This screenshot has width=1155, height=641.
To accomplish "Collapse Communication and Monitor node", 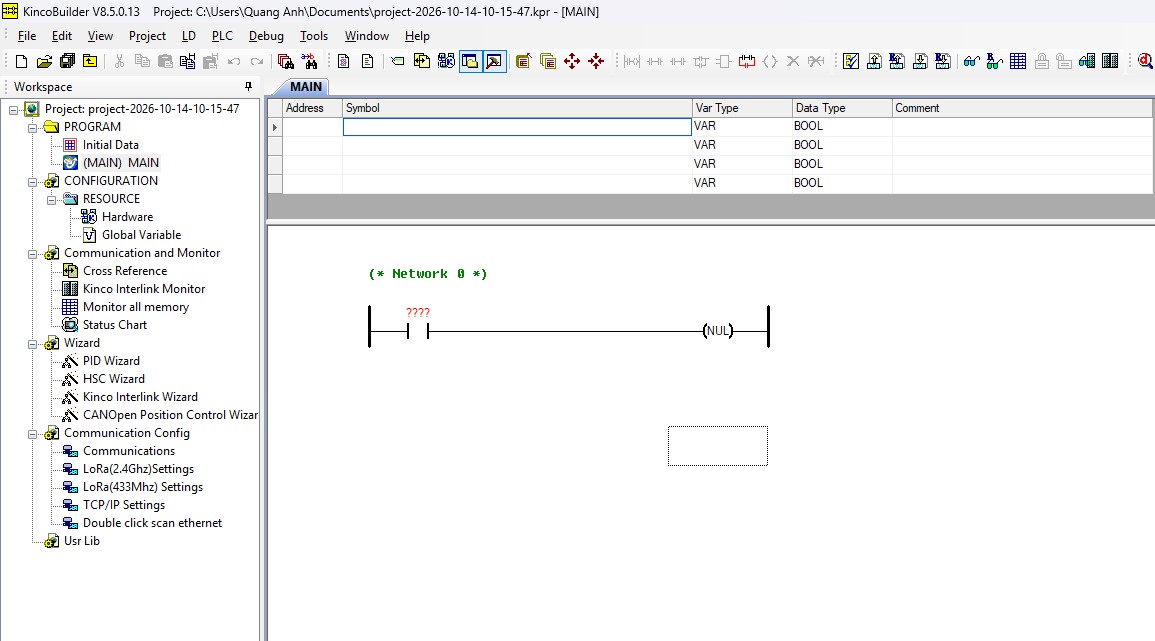I will click(x=32, y=253).
